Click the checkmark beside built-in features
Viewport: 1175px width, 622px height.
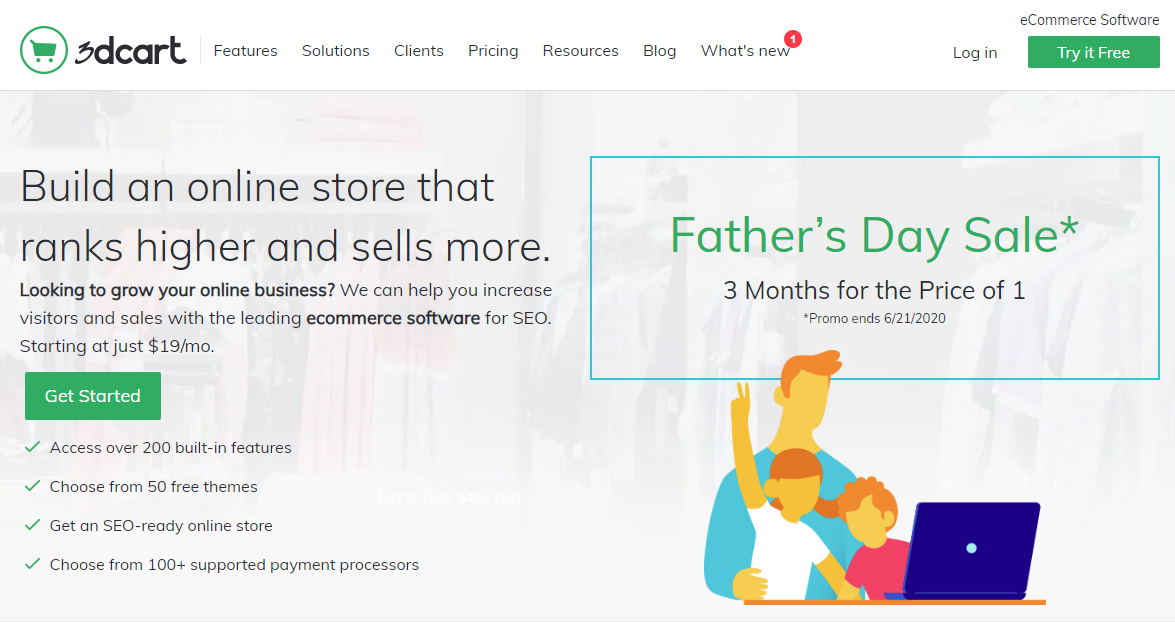pyautogui.click(x=32, y=447)
